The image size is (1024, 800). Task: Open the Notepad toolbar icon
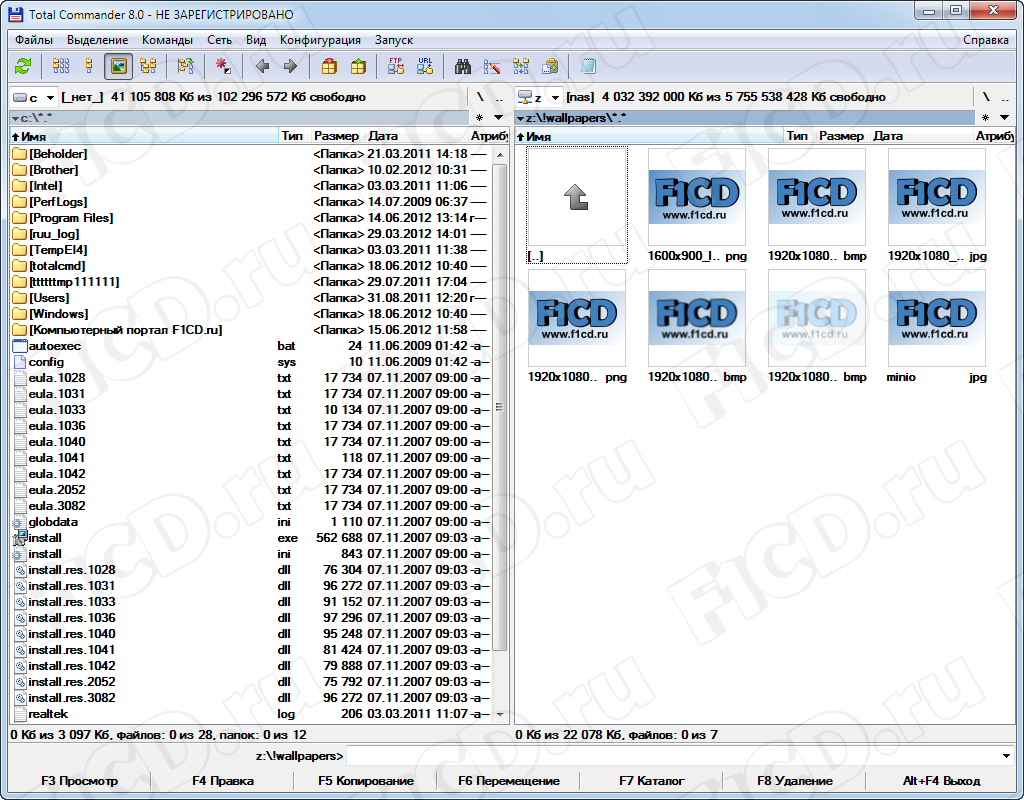588,66
